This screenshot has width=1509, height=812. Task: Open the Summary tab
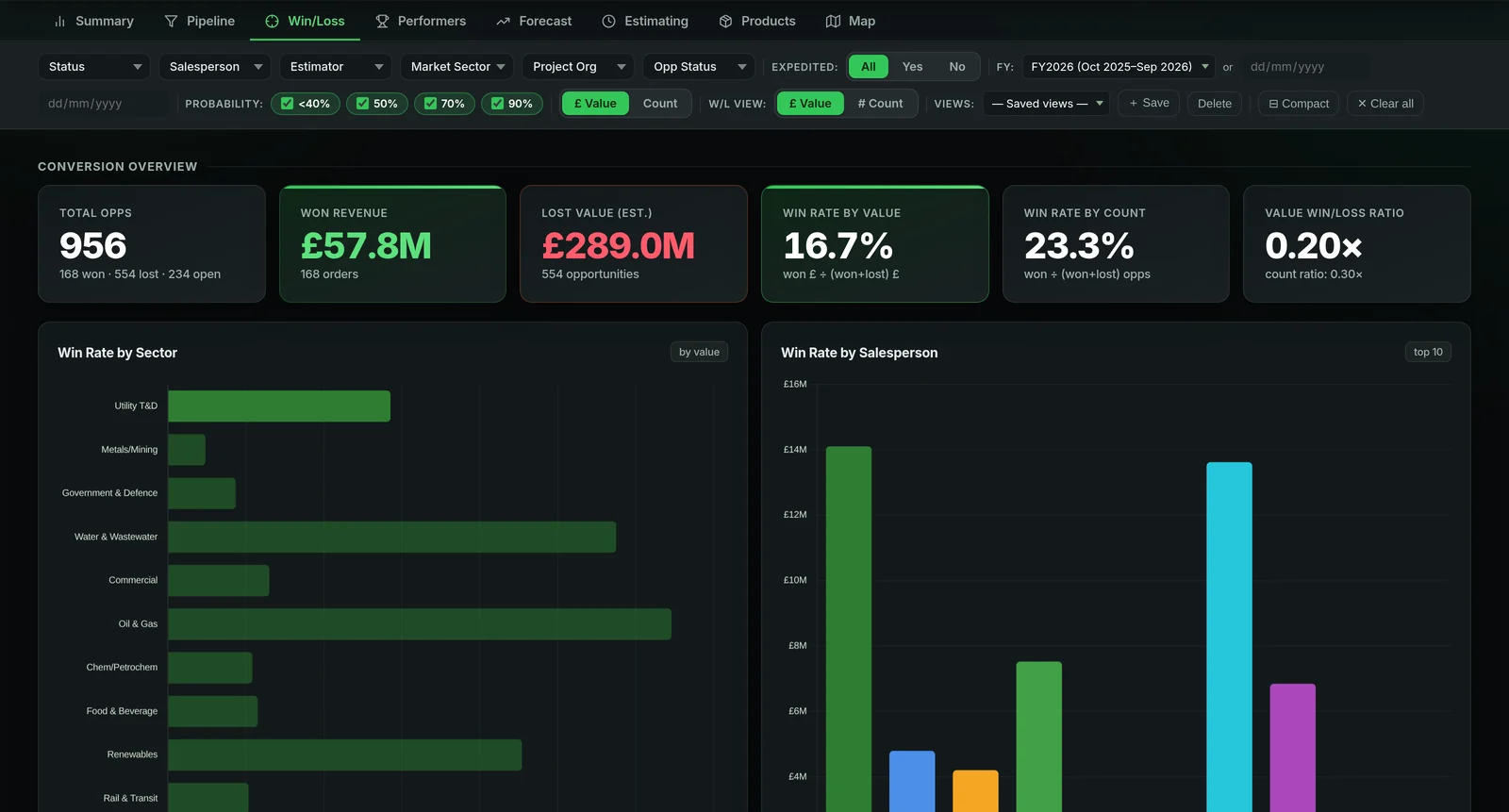[93, 21]
